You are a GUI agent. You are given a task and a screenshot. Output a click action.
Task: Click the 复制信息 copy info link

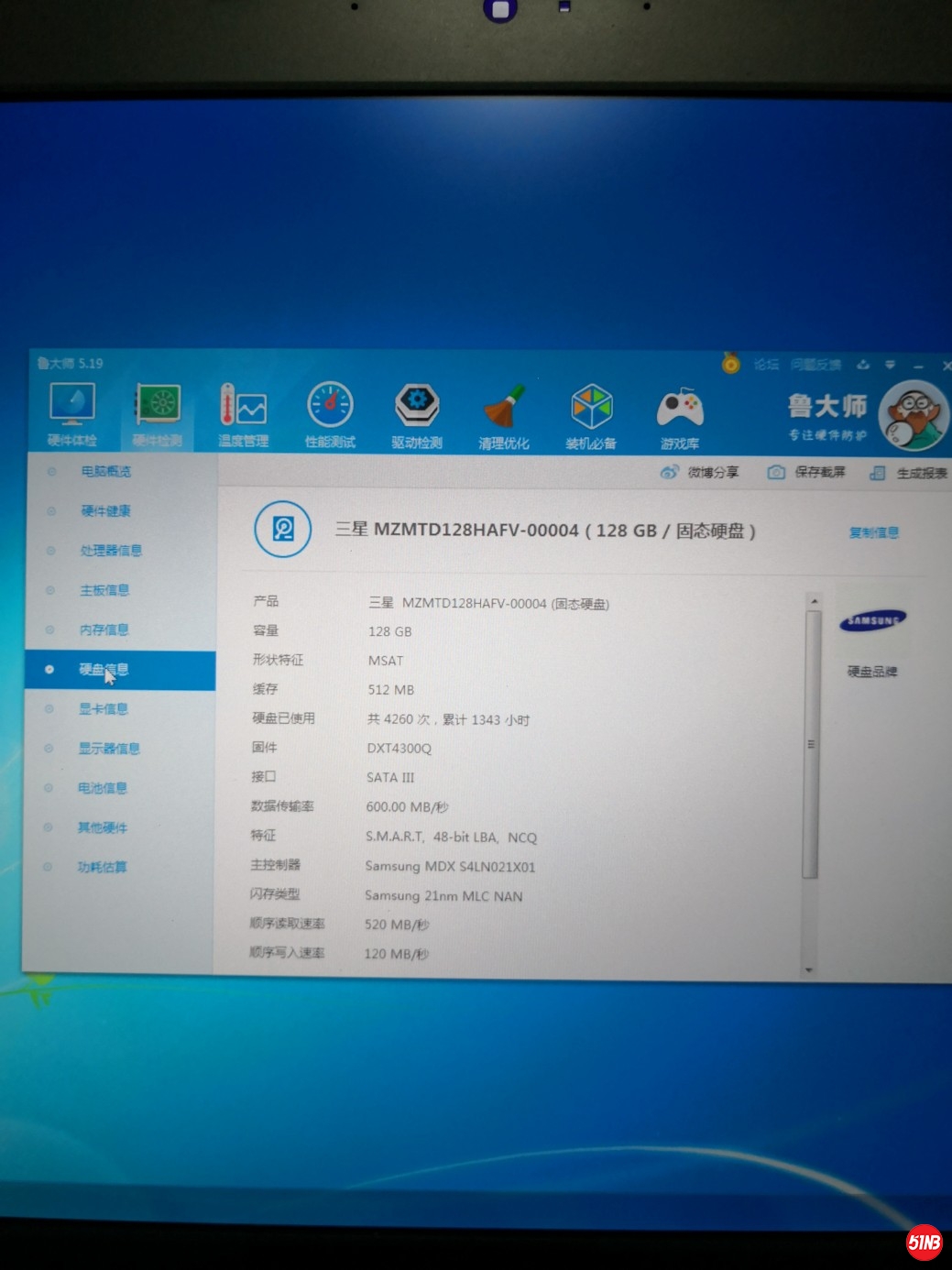[x=873, y=532]
